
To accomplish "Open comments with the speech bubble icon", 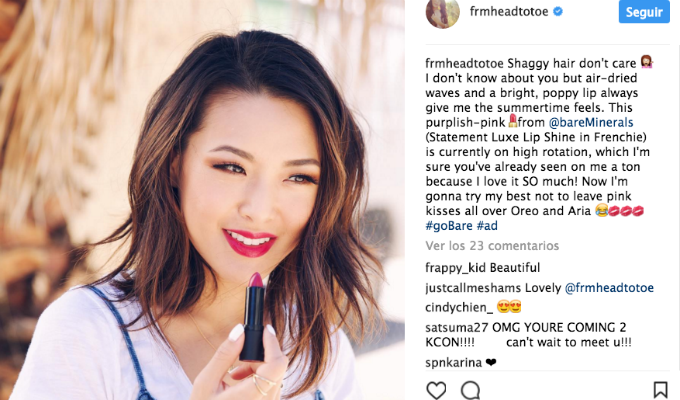I will pos(471,390).
